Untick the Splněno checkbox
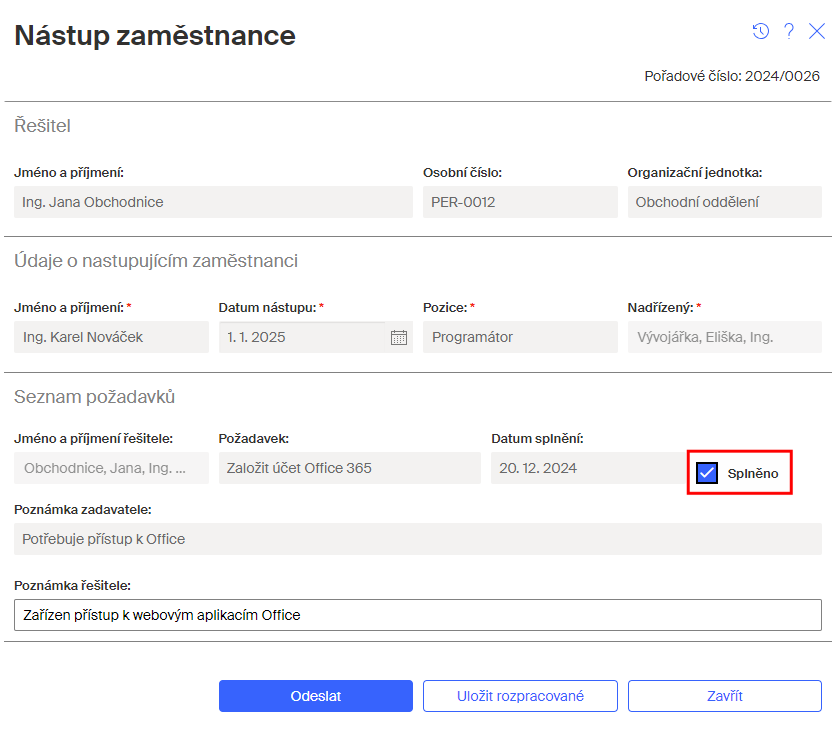 pyautogui.click(x=707, y=473)
